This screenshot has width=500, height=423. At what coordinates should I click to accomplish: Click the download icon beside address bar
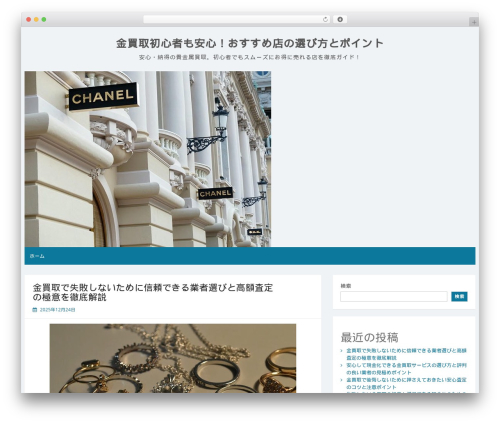pos(340,20)
